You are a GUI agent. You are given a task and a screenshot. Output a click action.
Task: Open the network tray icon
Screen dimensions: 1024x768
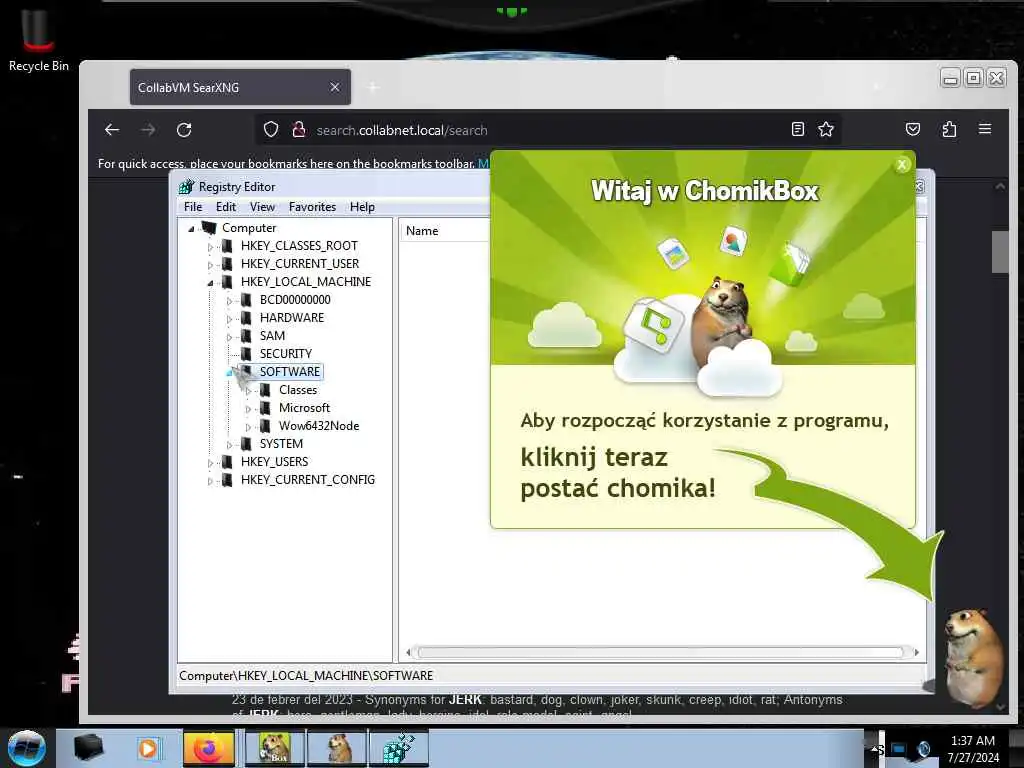pyautogui.click(x=899, y=749)
